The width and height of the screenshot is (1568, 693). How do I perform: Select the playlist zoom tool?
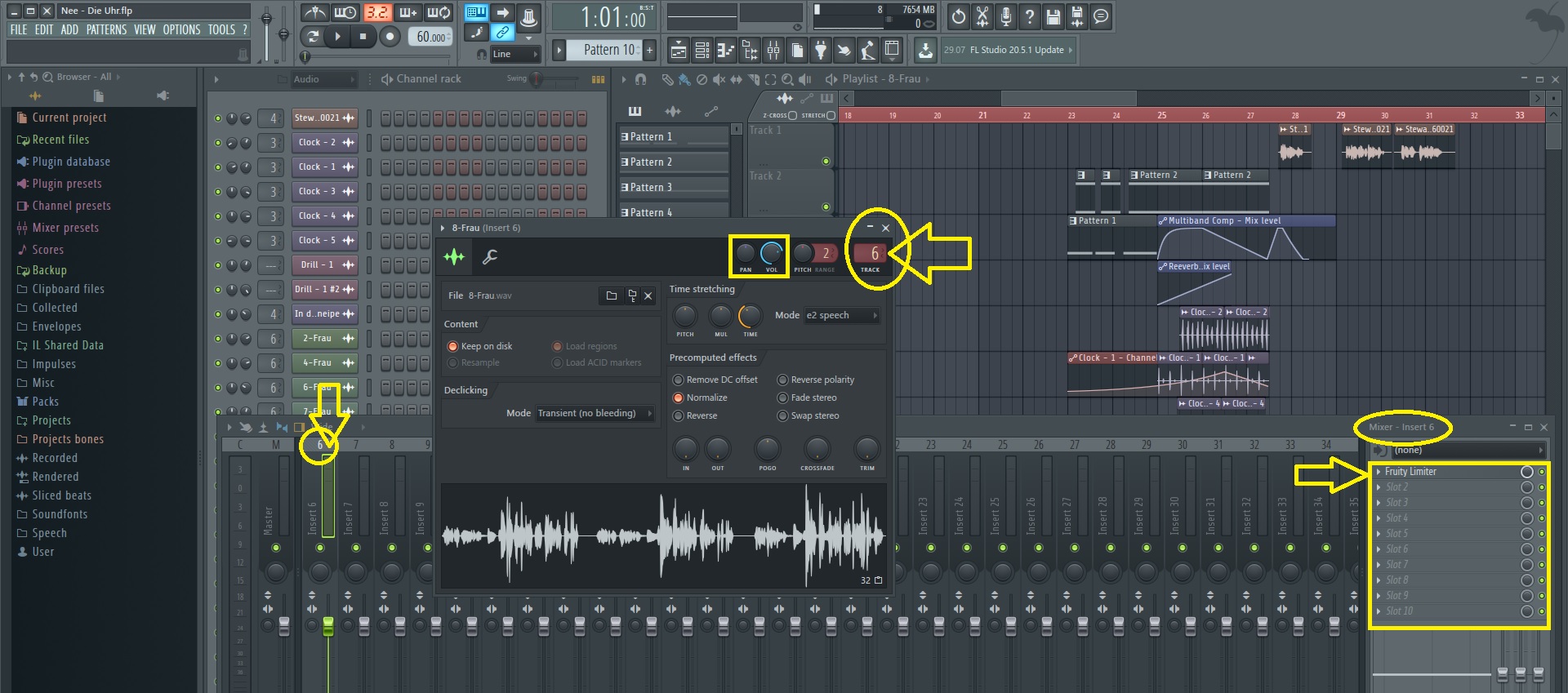(x=787, y=79)
